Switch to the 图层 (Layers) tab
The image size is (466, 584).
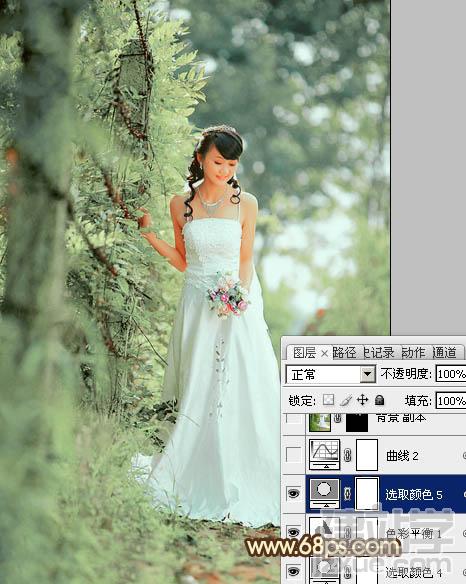[304, 352]
